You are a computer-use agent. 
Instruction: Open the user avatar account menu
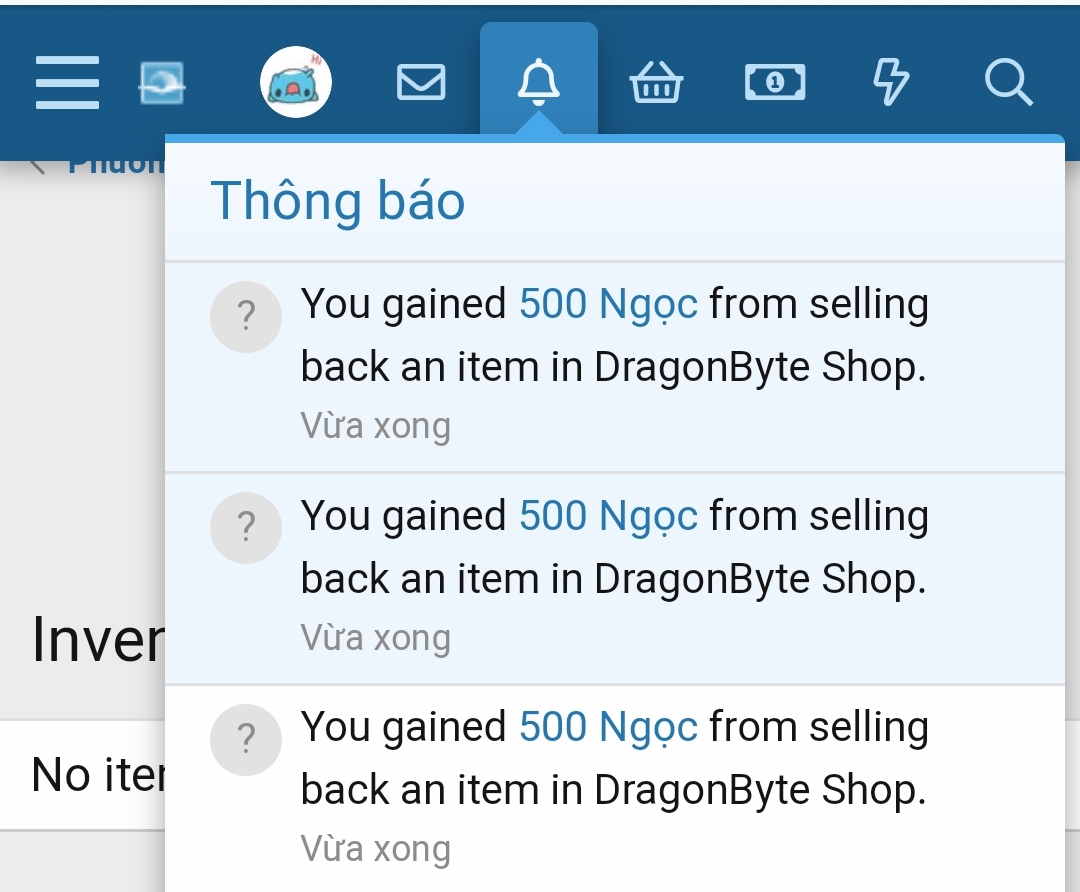(x=296, y=83)
